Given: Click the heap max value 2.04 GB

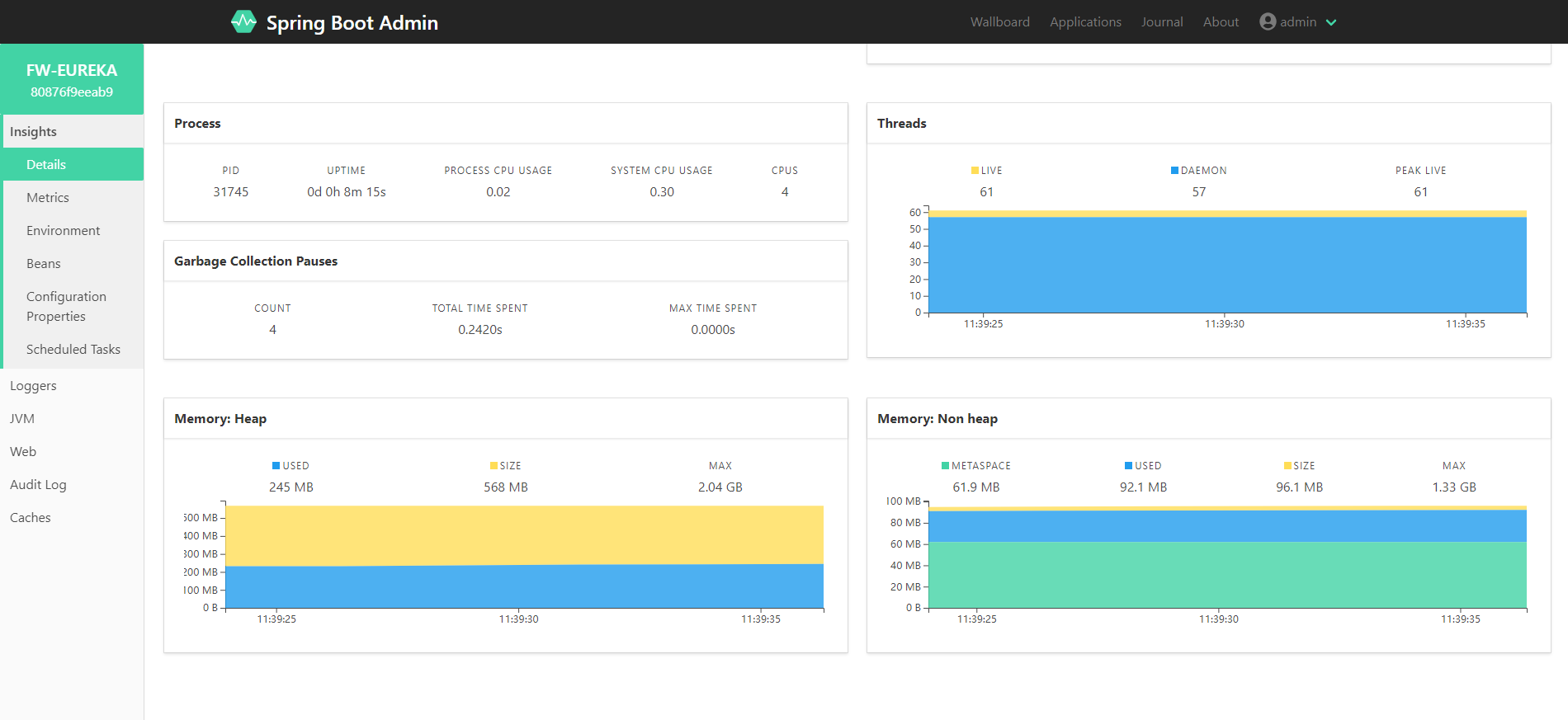Looking at the screenshot, I should (x=720, y=487).
